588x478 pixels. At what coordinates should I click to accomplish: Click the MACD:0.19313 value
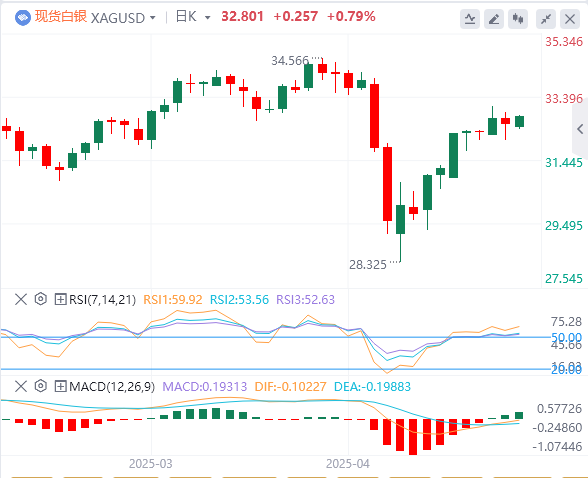click(205, 387)
